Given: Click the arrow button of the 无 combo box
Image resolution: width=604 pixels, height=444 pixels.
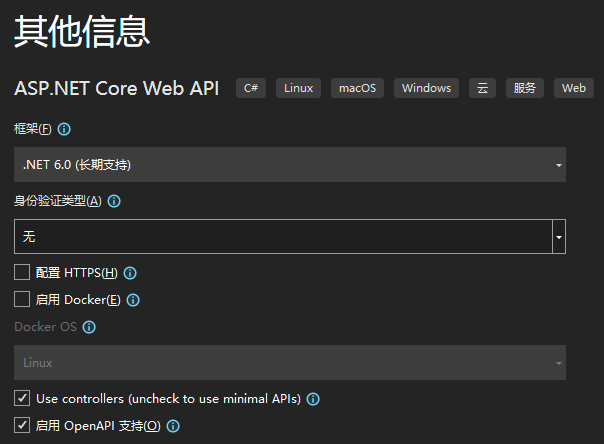Looking at the screenshot, I should (x=559, y=236).
